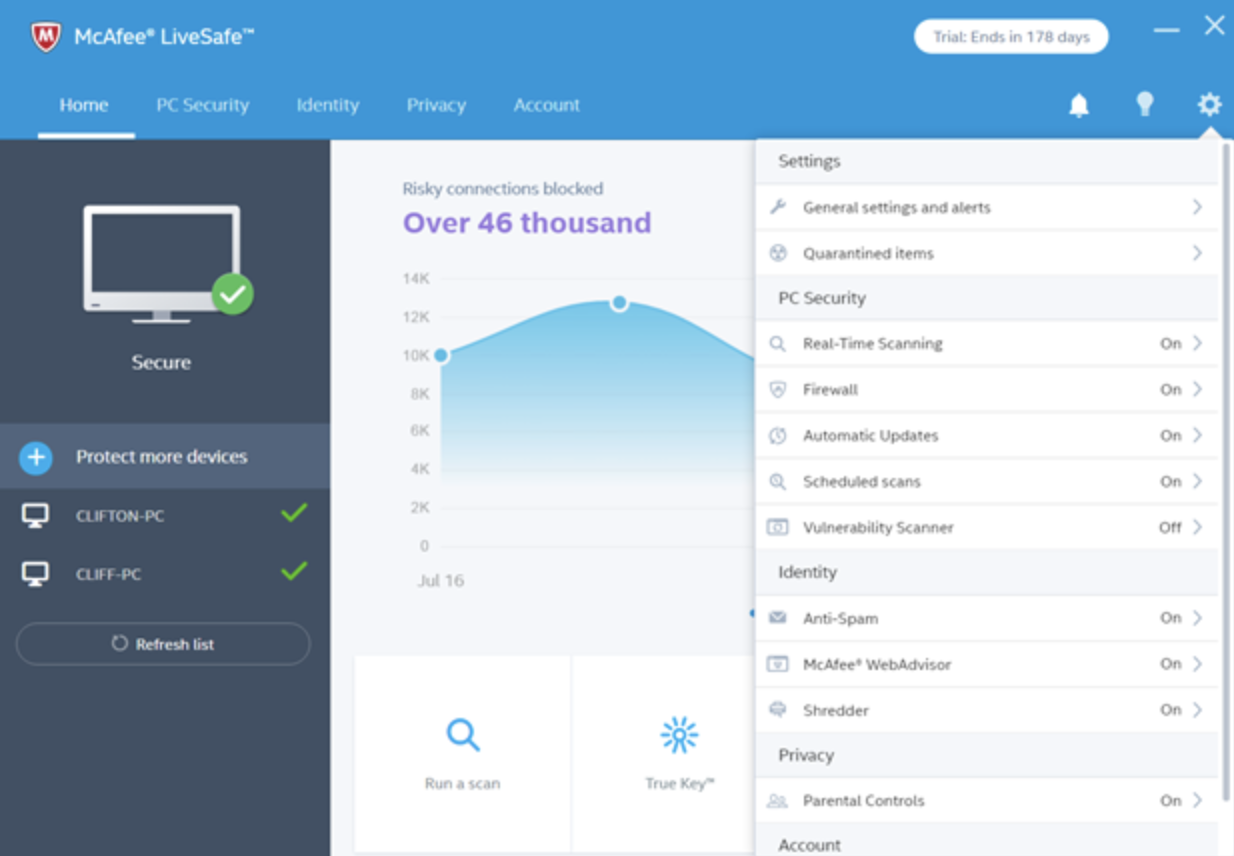Click Parental Controls On status
Viewport: 1234px width, 856px height.
pos(1171,801)
